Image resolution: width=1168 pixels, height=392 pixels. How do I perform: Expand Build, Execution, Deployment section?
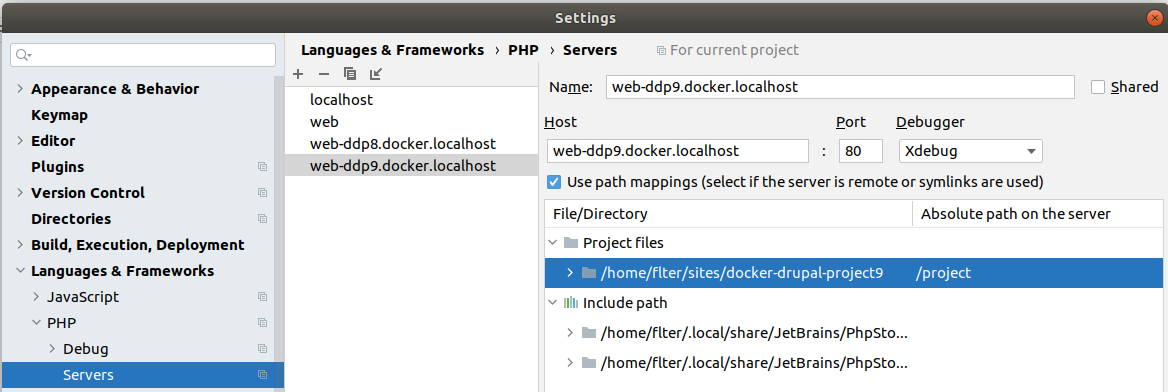coord(19,245)
